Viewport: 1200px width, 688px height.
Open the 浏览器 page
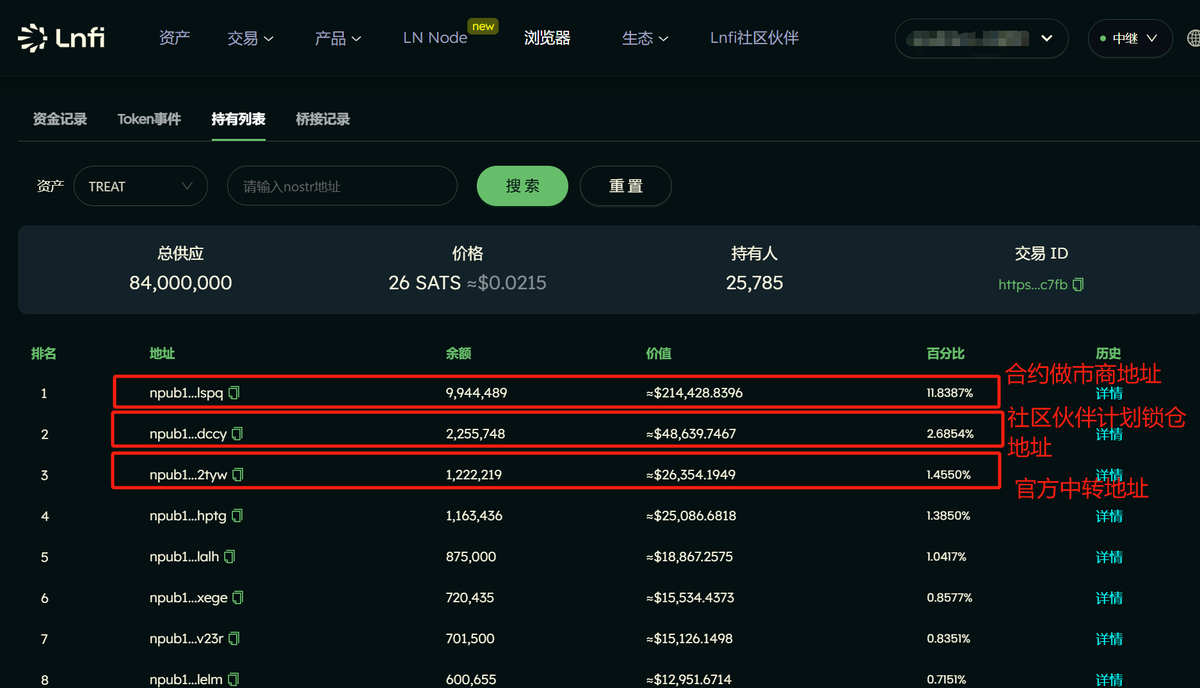pos(547,38)
